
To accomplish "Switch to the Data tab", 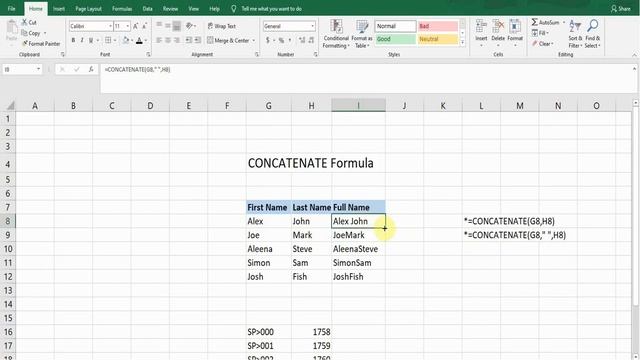I will pyautogui.click(x=148, y=9).
